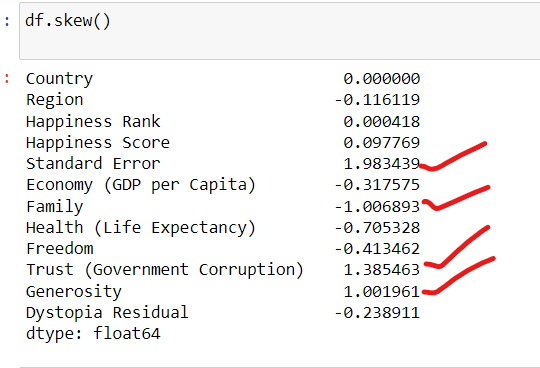
Task: Click the Generosity row label
Action: click(74, 292)
